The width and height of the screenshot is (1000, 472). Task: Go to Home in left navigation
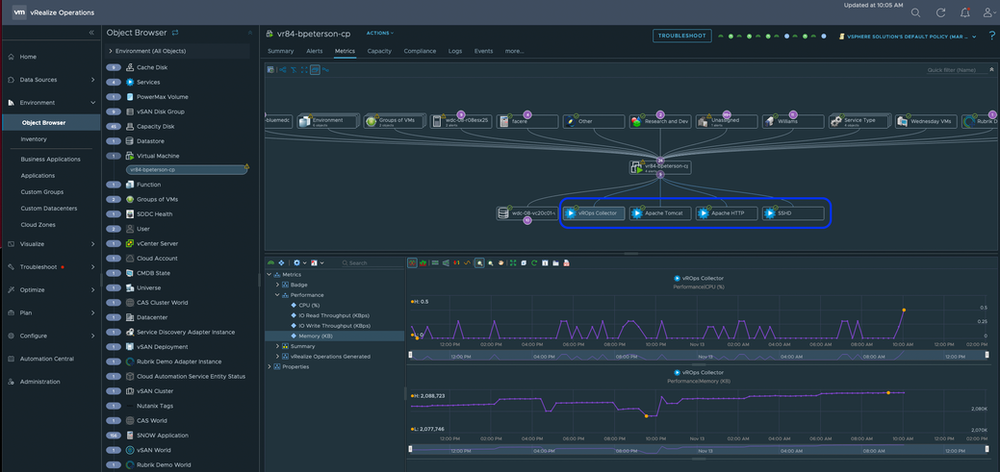point(28,57)
